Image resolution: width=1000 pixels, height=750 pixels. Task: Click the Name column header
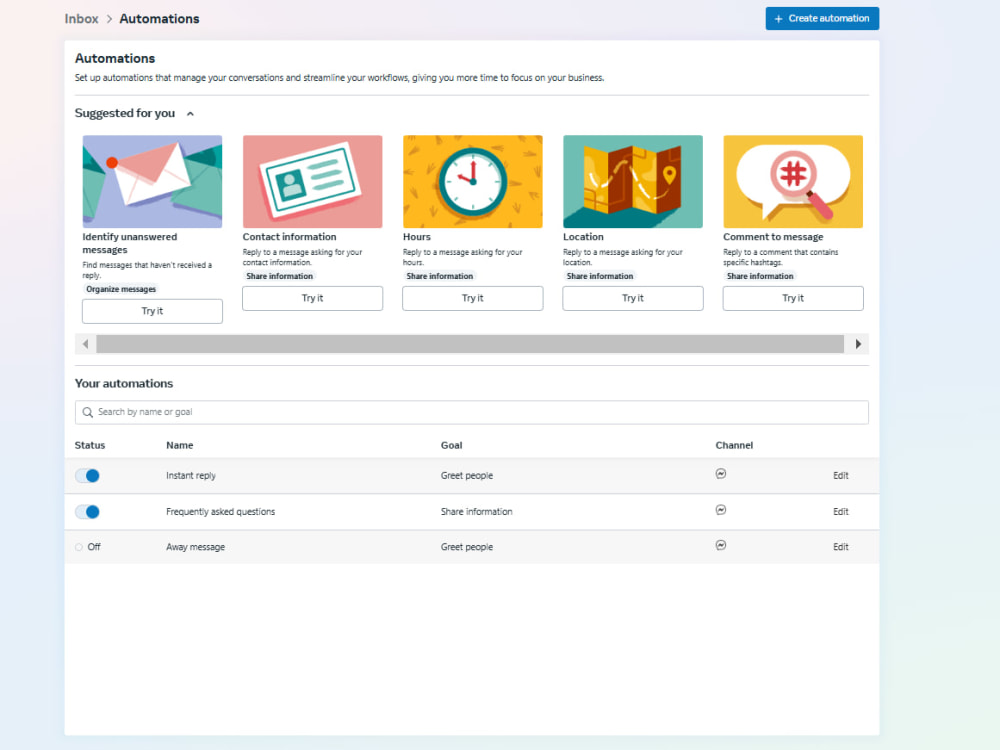(180, 445)
